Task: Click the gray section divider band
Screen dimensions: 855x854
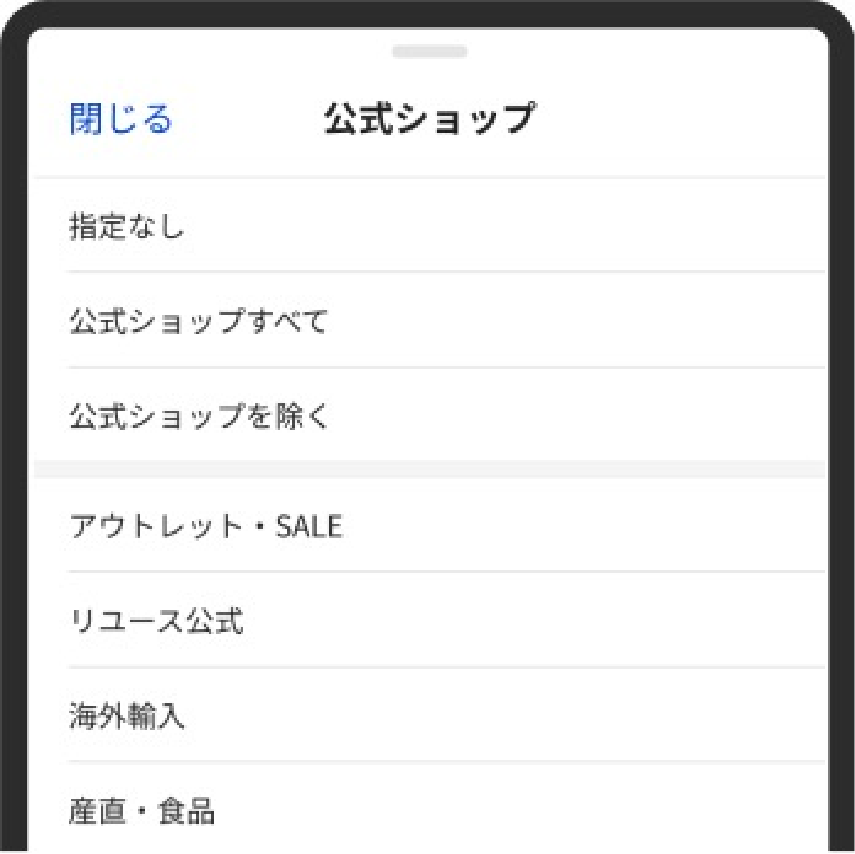Action: point(429,470)
